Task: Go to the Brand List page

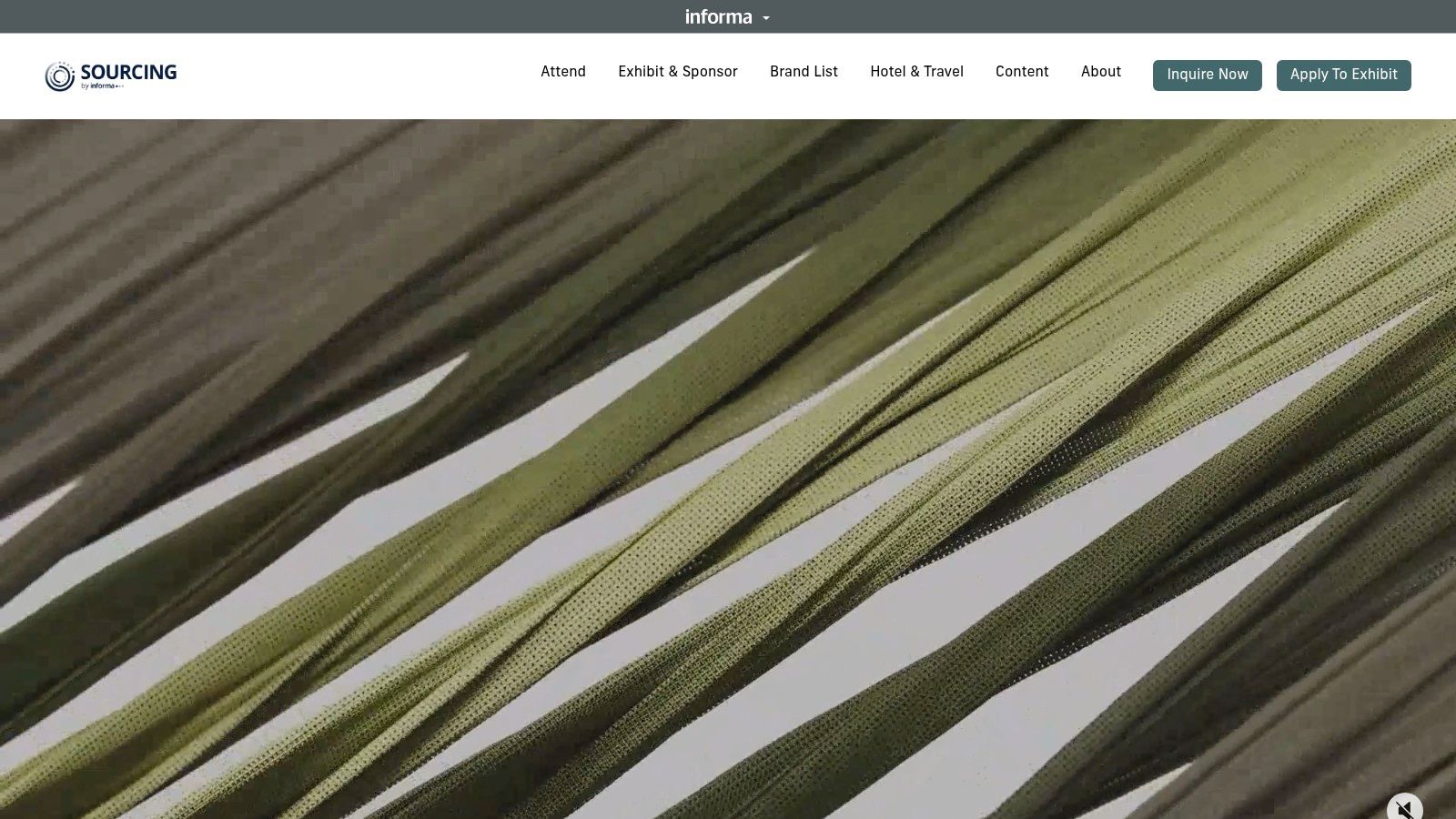Action: click(x=804, y=72)
